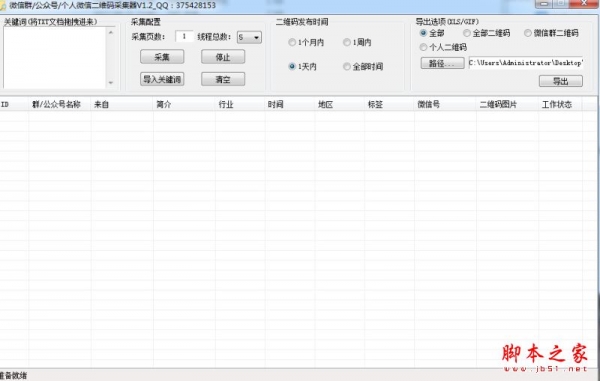Viewport: 600px width, 381px height.
Task: Click the 微信号 column header
Action: pos(445,104)
